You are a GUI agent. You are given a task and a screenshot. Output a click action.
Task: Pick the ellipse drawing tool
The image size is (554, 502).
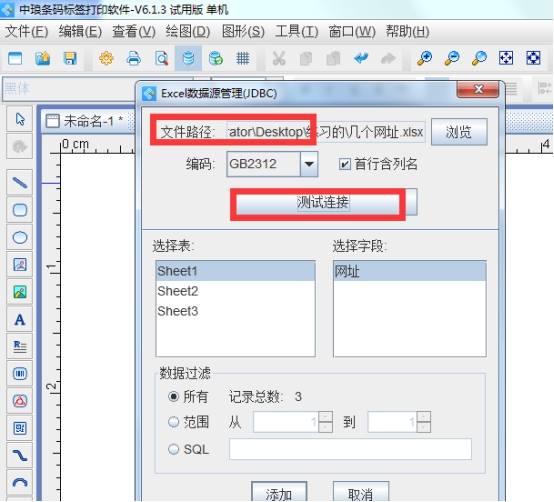(20, 237)
